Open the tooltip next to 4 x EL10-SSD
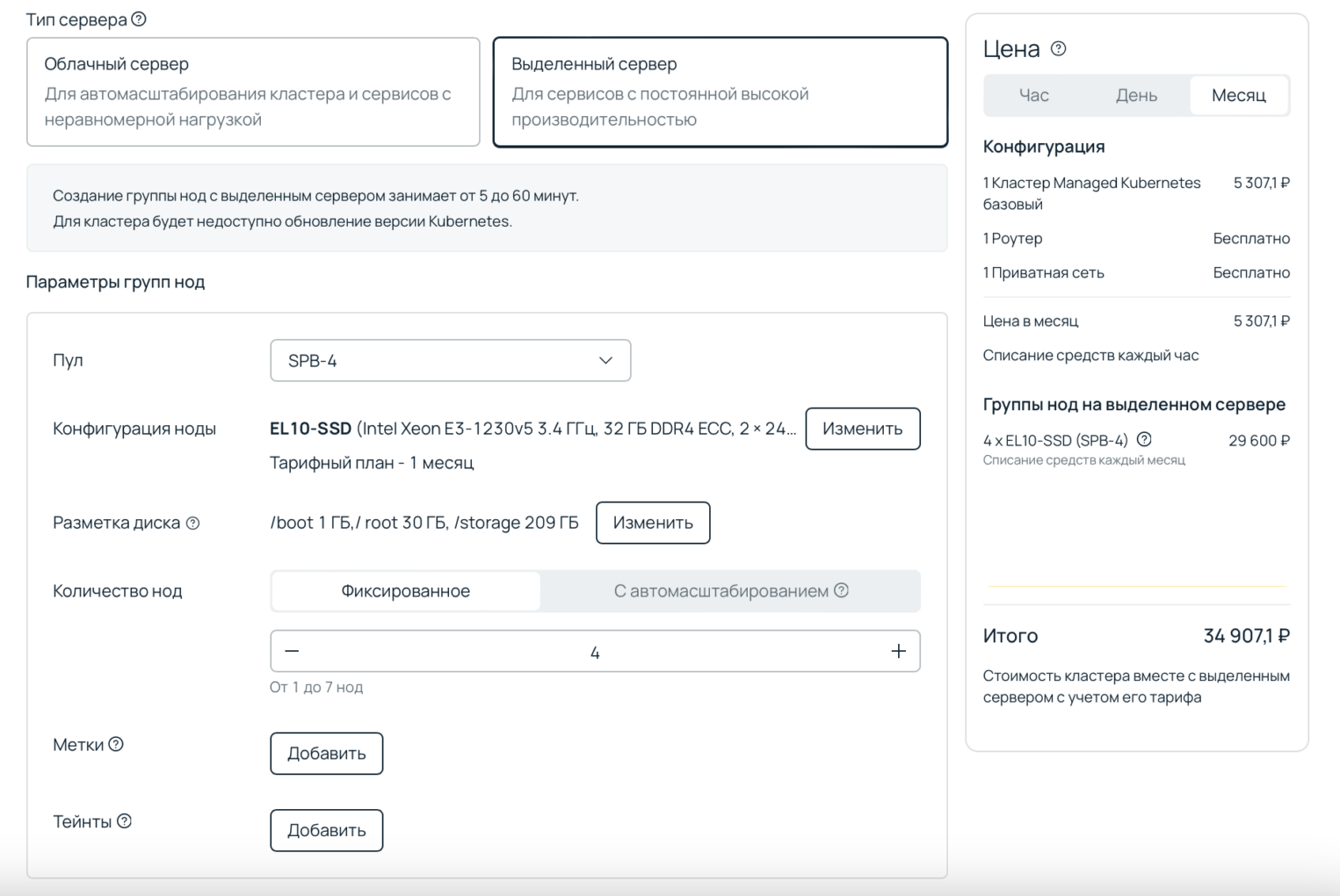Screen dimensions: 1340x896 [1142, 440]
